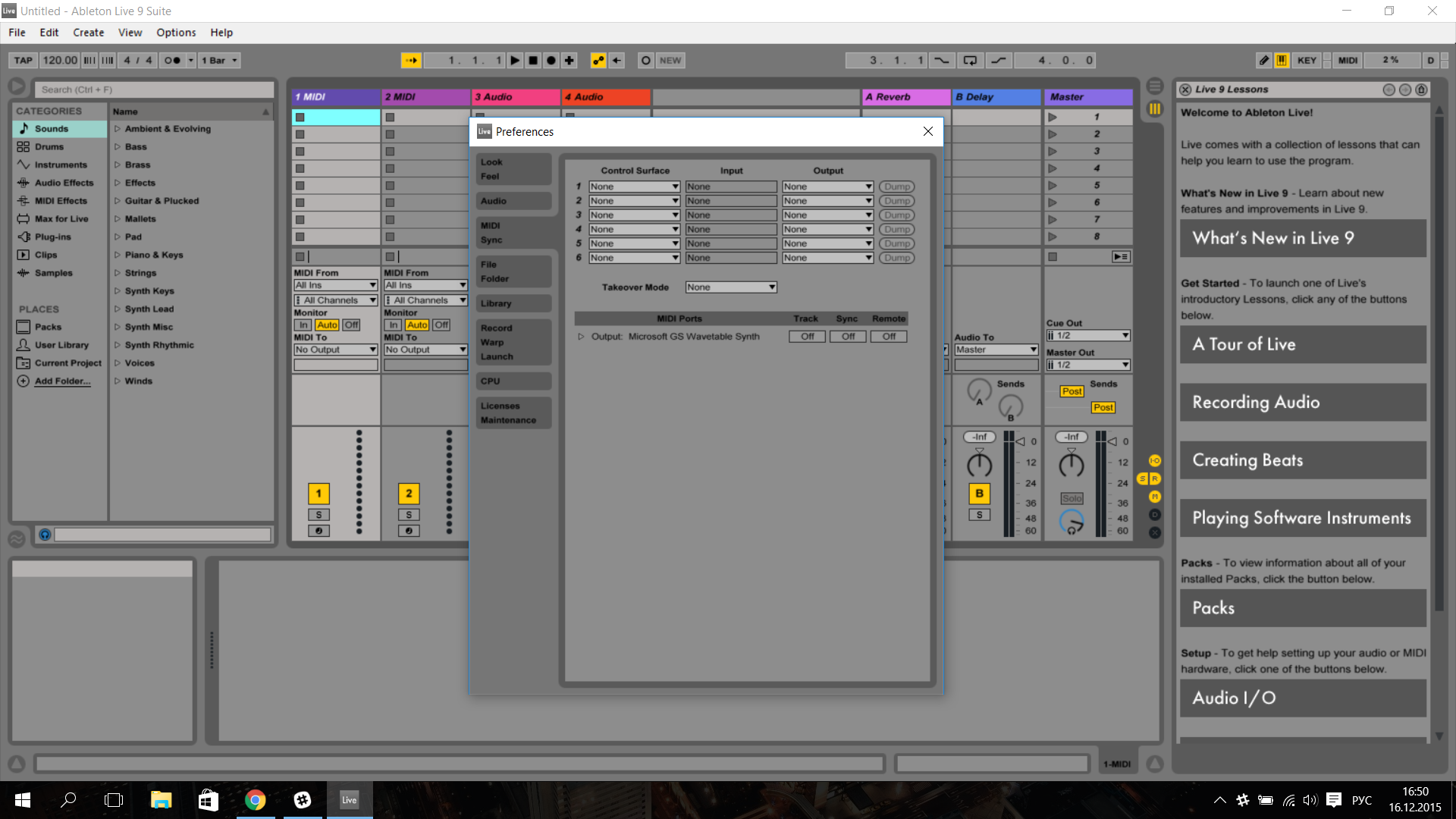
Task: Click the Master track volume knob
Action: [1071, 464]
